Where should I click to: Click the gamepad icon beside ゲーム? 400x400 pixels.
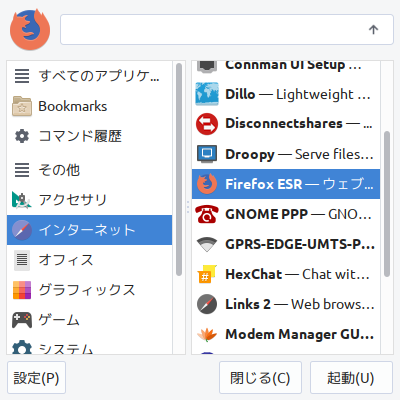[x=22, y=320]
